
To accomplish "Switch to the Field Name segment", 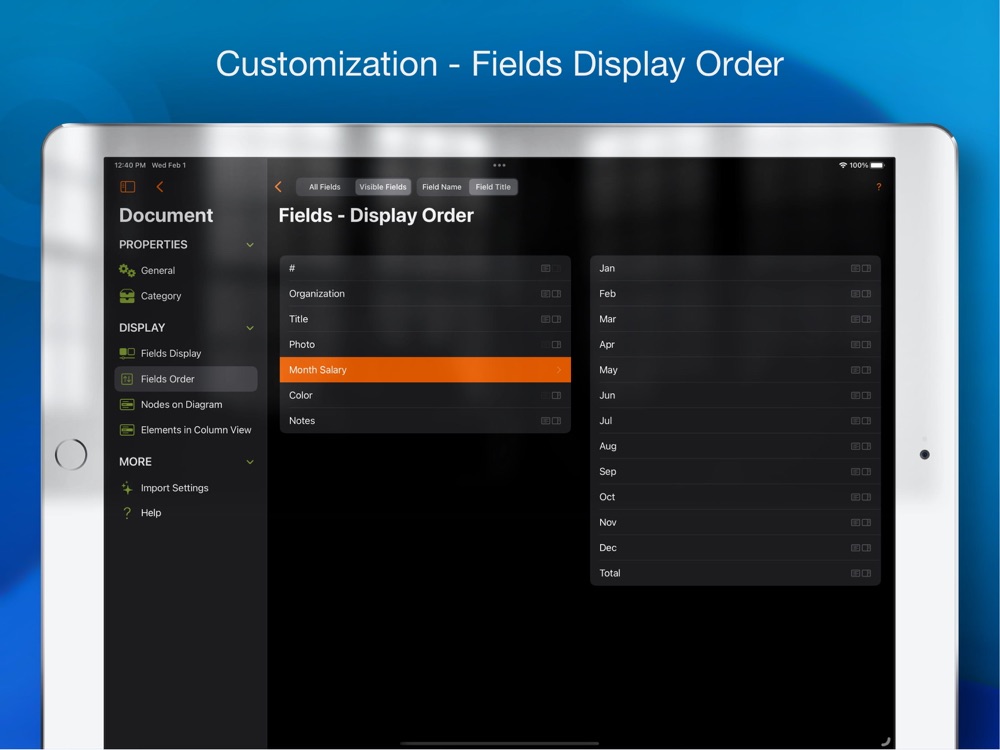I will tap(442, 187).
